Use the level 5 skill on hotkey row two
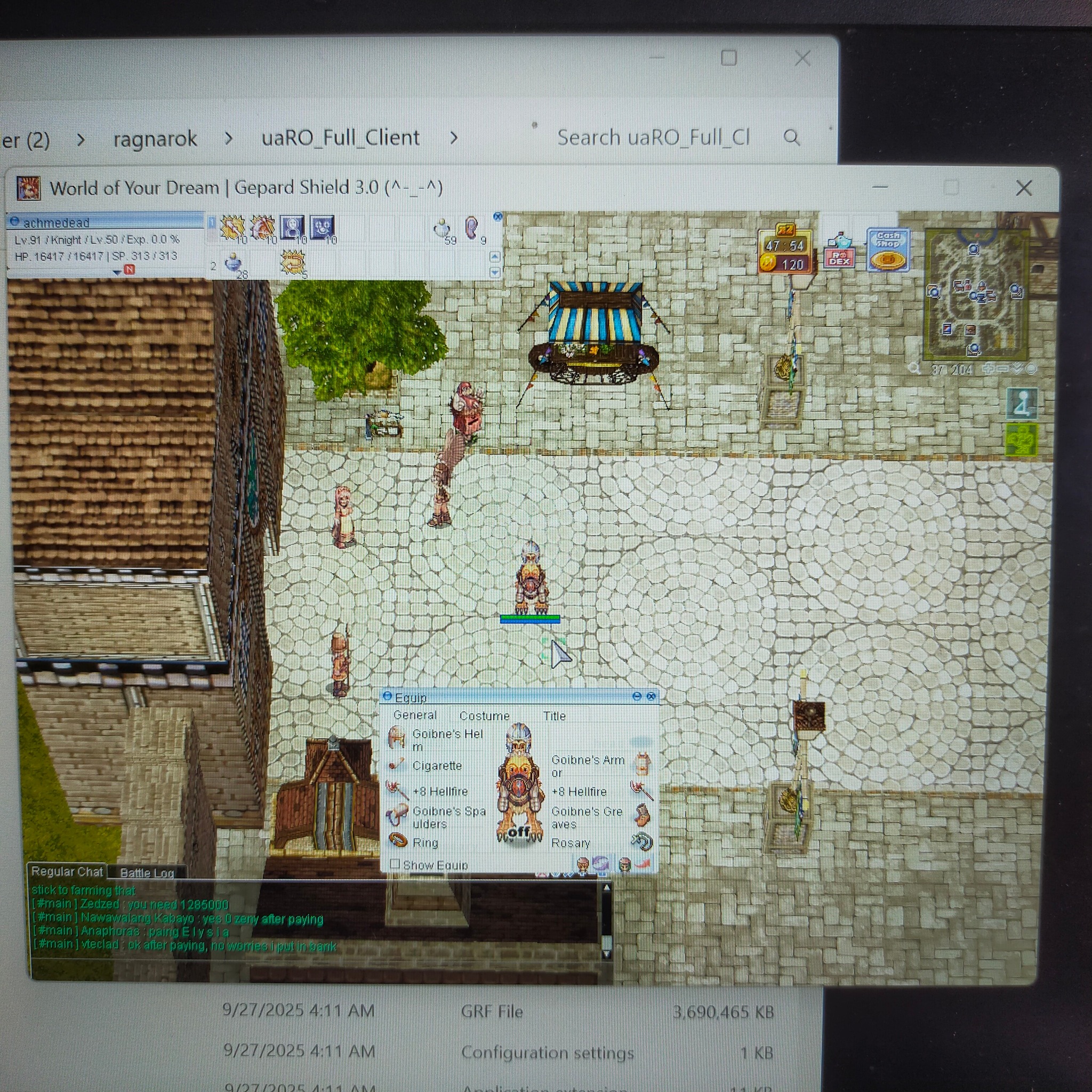 coord(293,262)
